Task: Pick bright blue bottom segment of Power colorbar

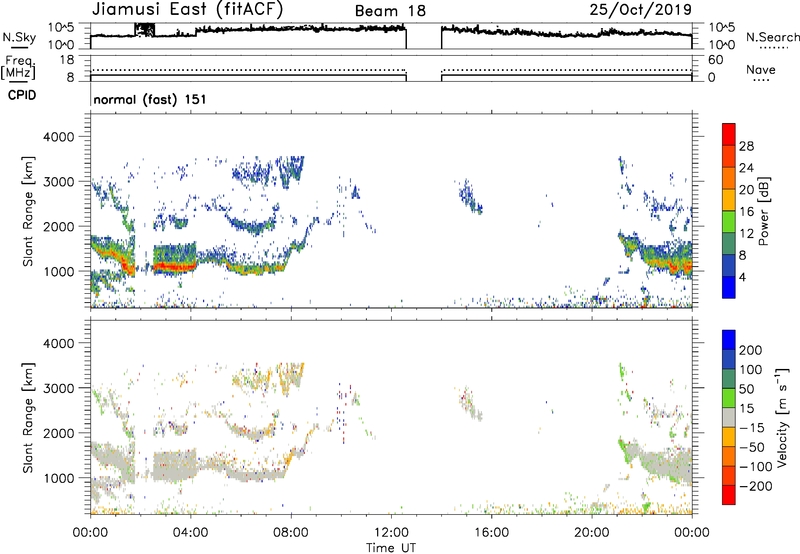Action: point(729,287)
